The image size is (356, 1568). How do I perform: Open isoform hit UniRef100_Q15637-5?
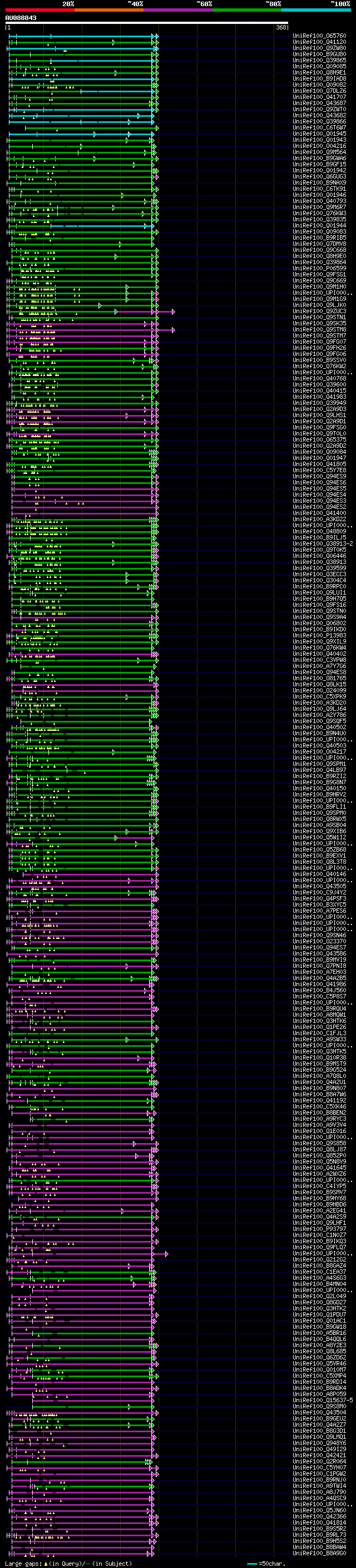click(323, 1401)
